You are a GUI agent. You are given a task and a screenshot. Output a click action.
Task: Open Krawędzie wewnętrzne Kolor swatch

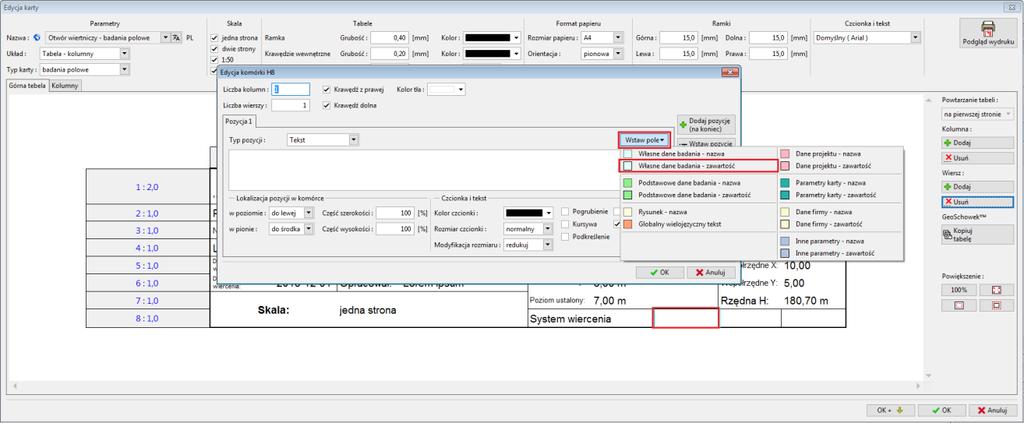click(493, 54)
